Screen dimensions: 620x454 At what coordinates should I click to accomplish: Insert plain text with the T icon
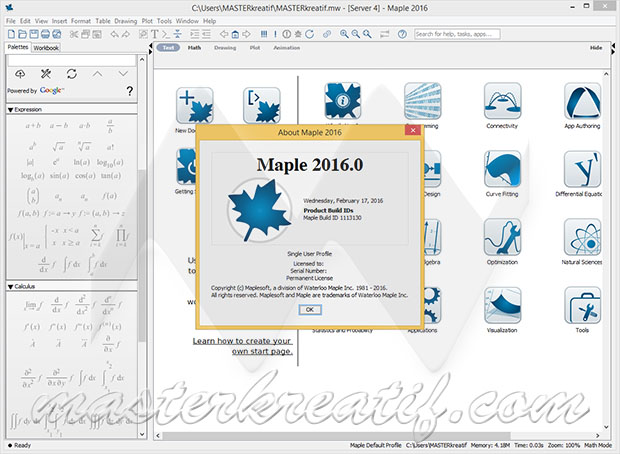point(155,34)
